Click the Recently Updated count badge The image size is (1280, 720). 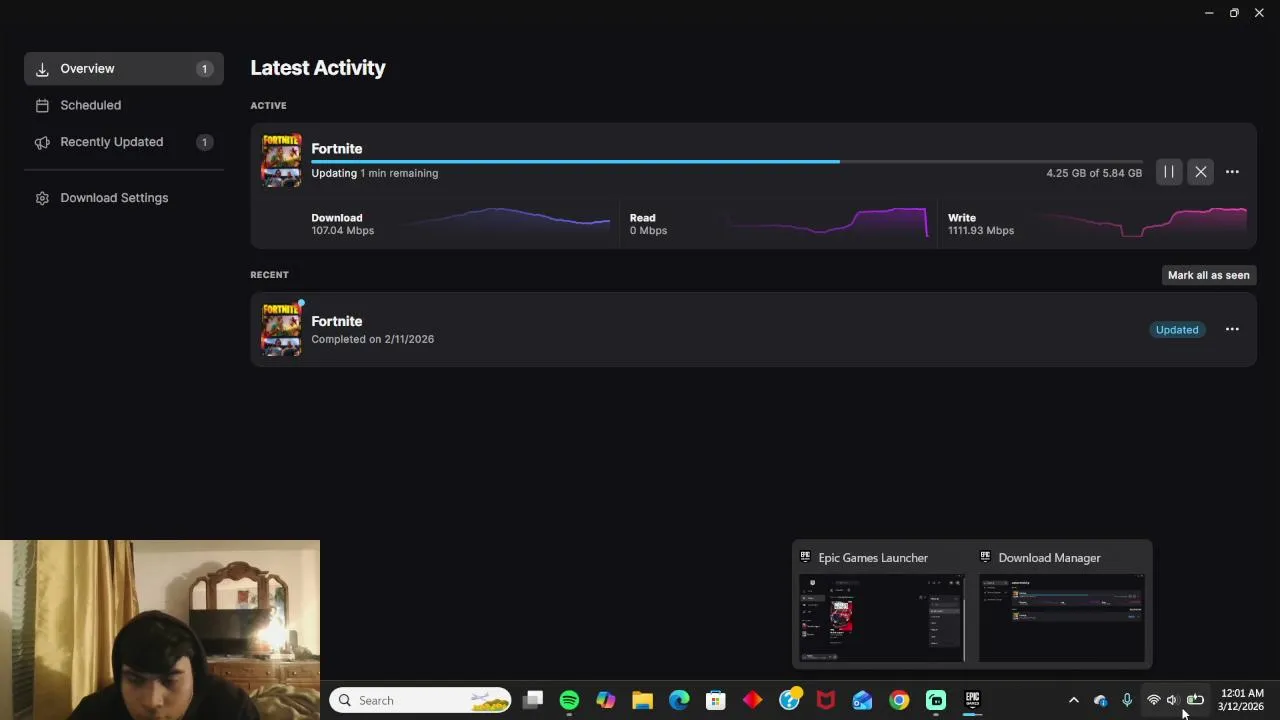[204, 142]
